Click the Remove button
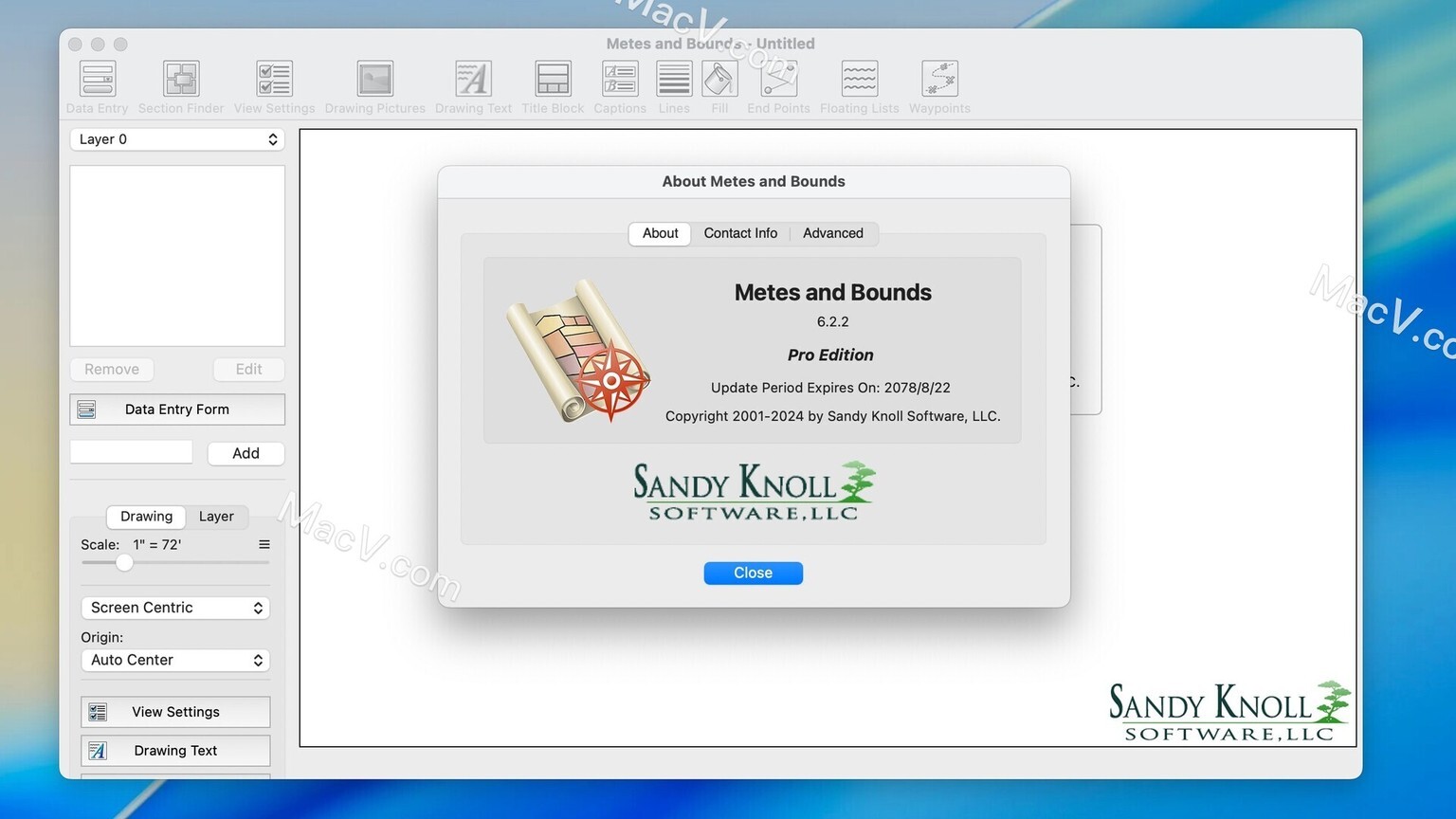 pyautogui.click(x=112, y=370)
